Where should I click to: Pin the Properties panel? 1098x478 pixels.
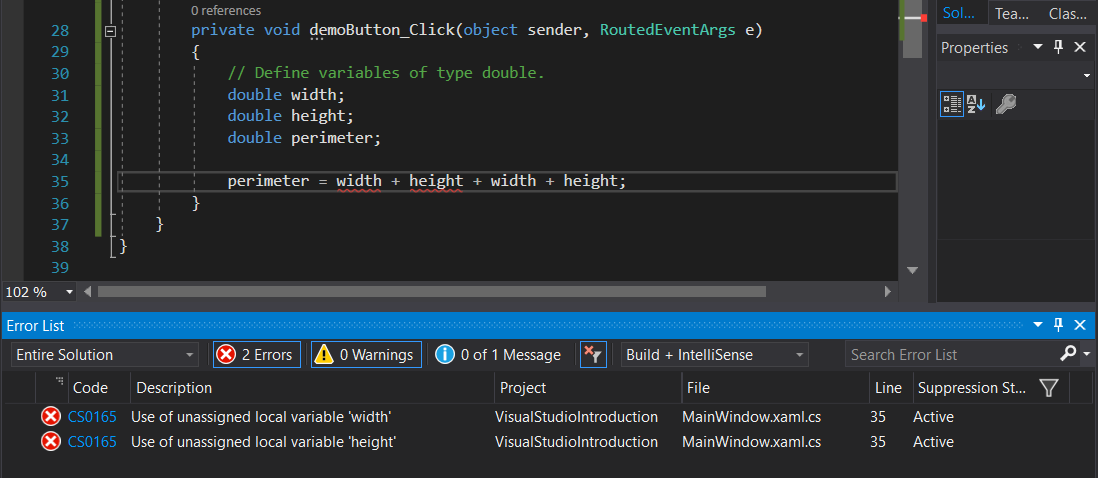click(1059, 48)
